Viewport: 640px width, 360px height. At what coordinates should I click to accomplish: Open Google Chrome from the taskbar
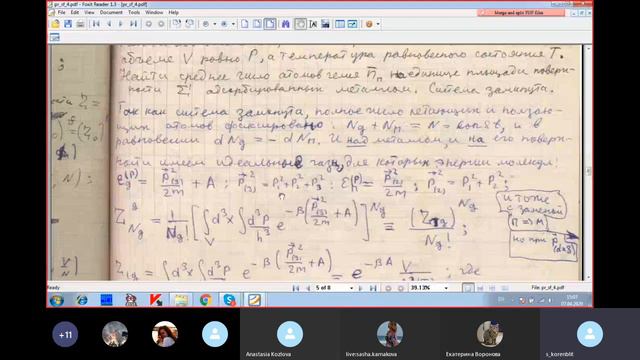(x=206, y=300)
